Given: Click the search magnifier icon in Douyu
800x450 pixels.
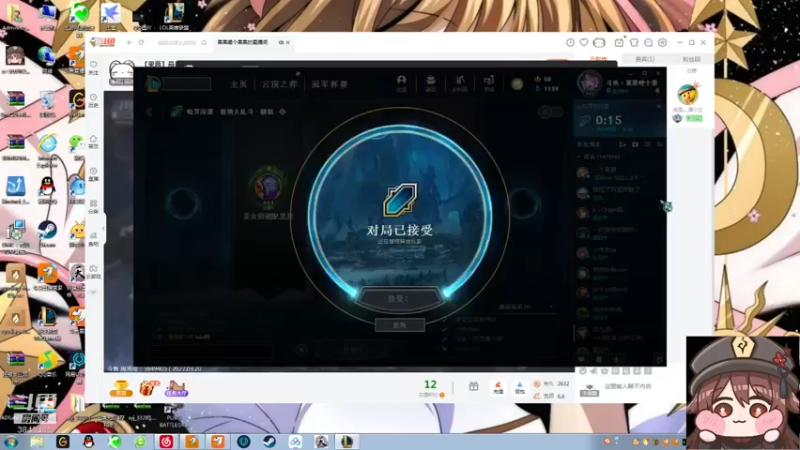Looking at the screenshot, I should (x=204, y=42).
